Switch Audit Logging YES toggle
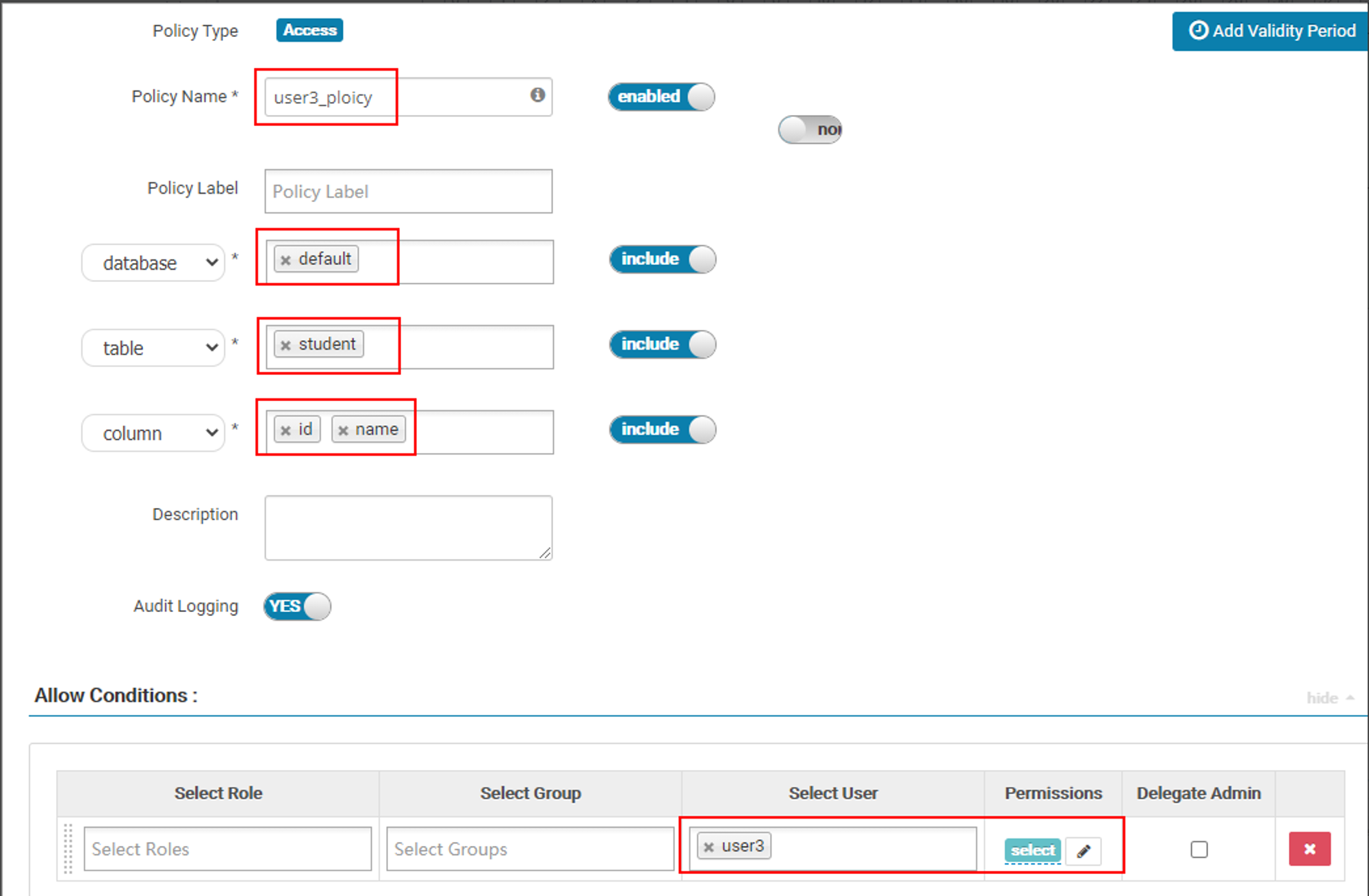Screen dimensions: 1369x896 pyautogui.click(x=297, y=606)
